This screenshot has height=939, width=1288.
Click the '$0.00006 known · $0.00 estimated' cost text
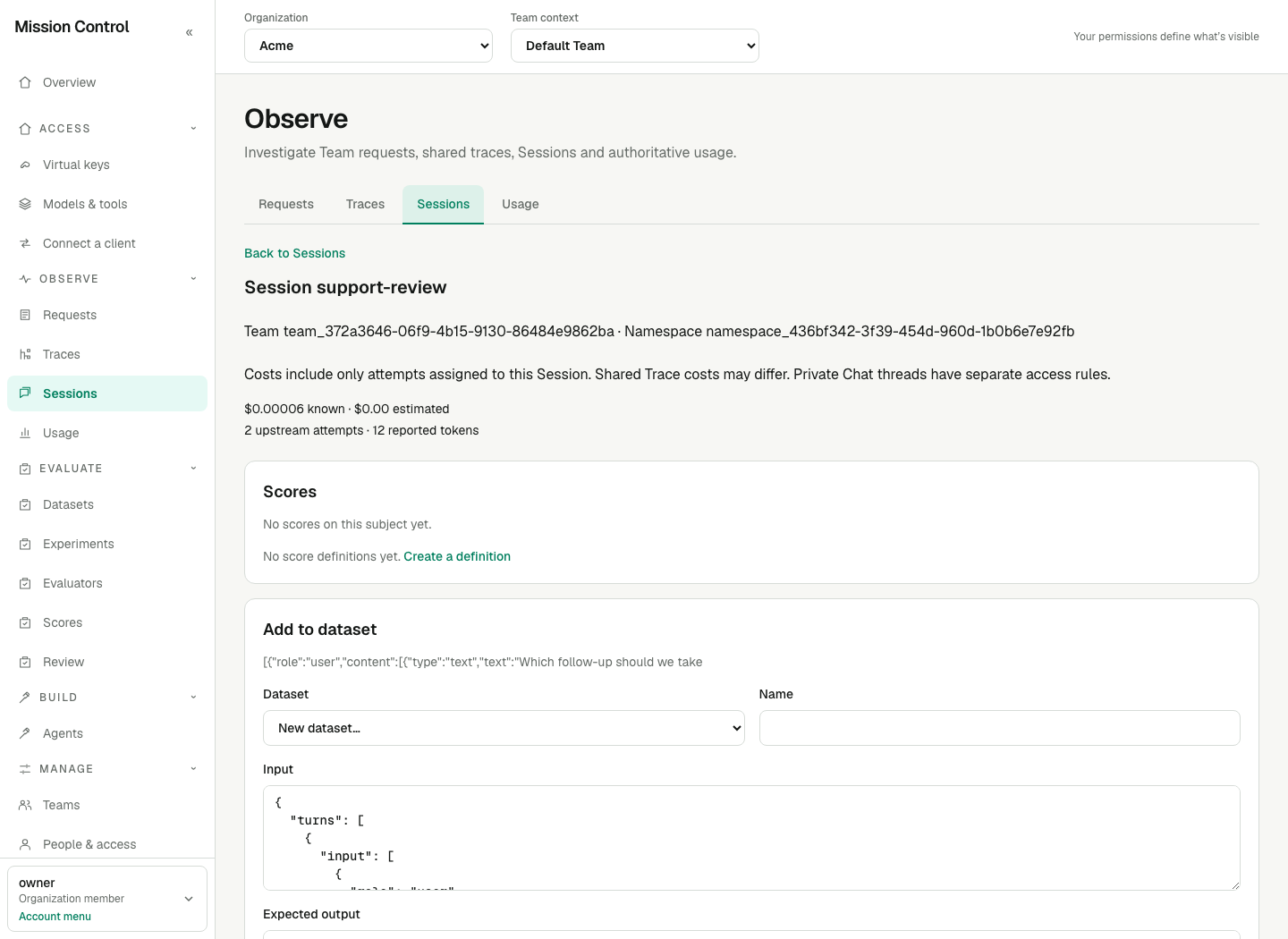347,409
